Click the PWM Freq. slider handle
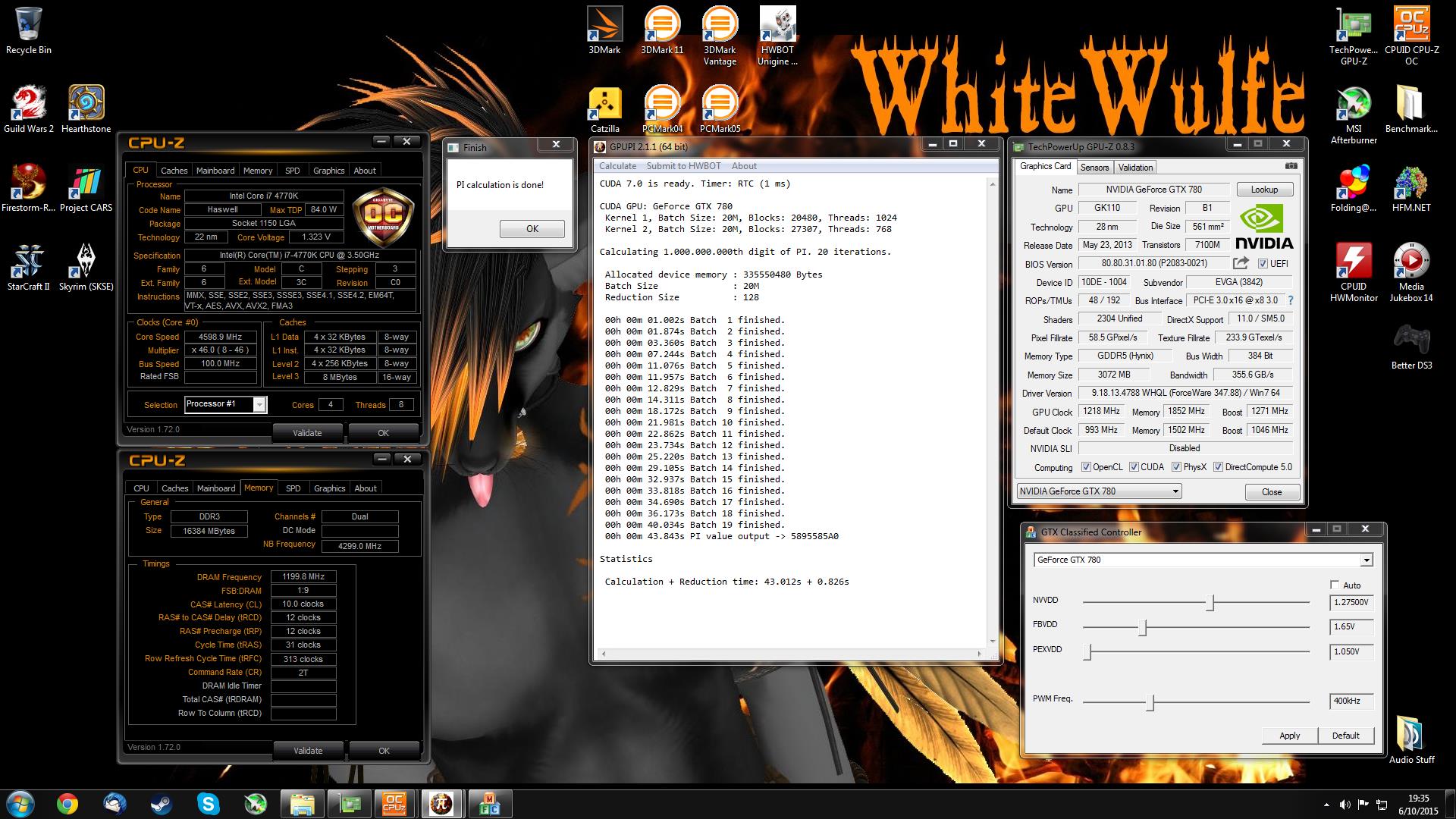This screenshot has height=819, width=1456. tap(1150, 702)
